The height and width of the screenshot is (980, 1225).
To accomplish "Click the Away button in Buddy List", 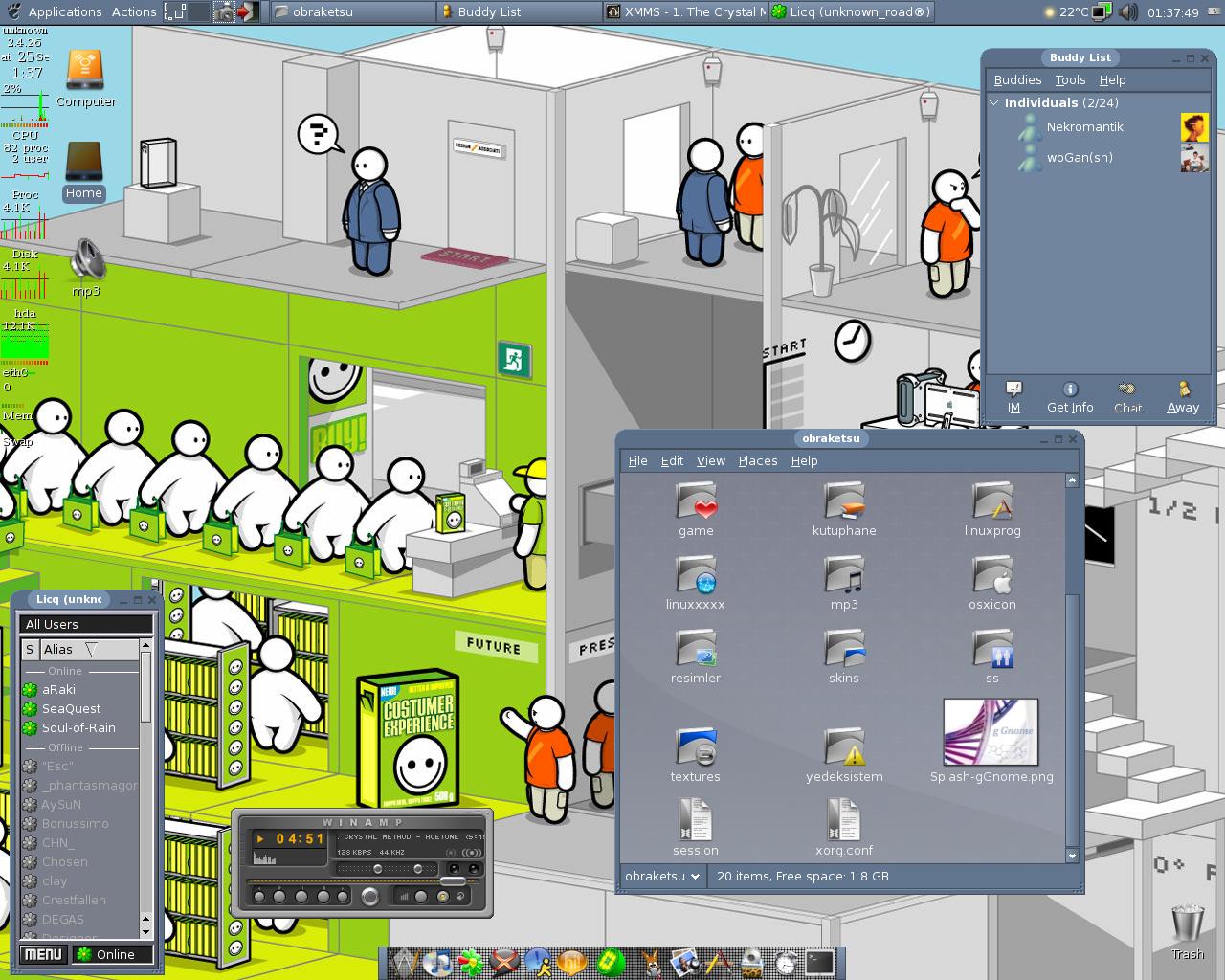I will 1183,397.
